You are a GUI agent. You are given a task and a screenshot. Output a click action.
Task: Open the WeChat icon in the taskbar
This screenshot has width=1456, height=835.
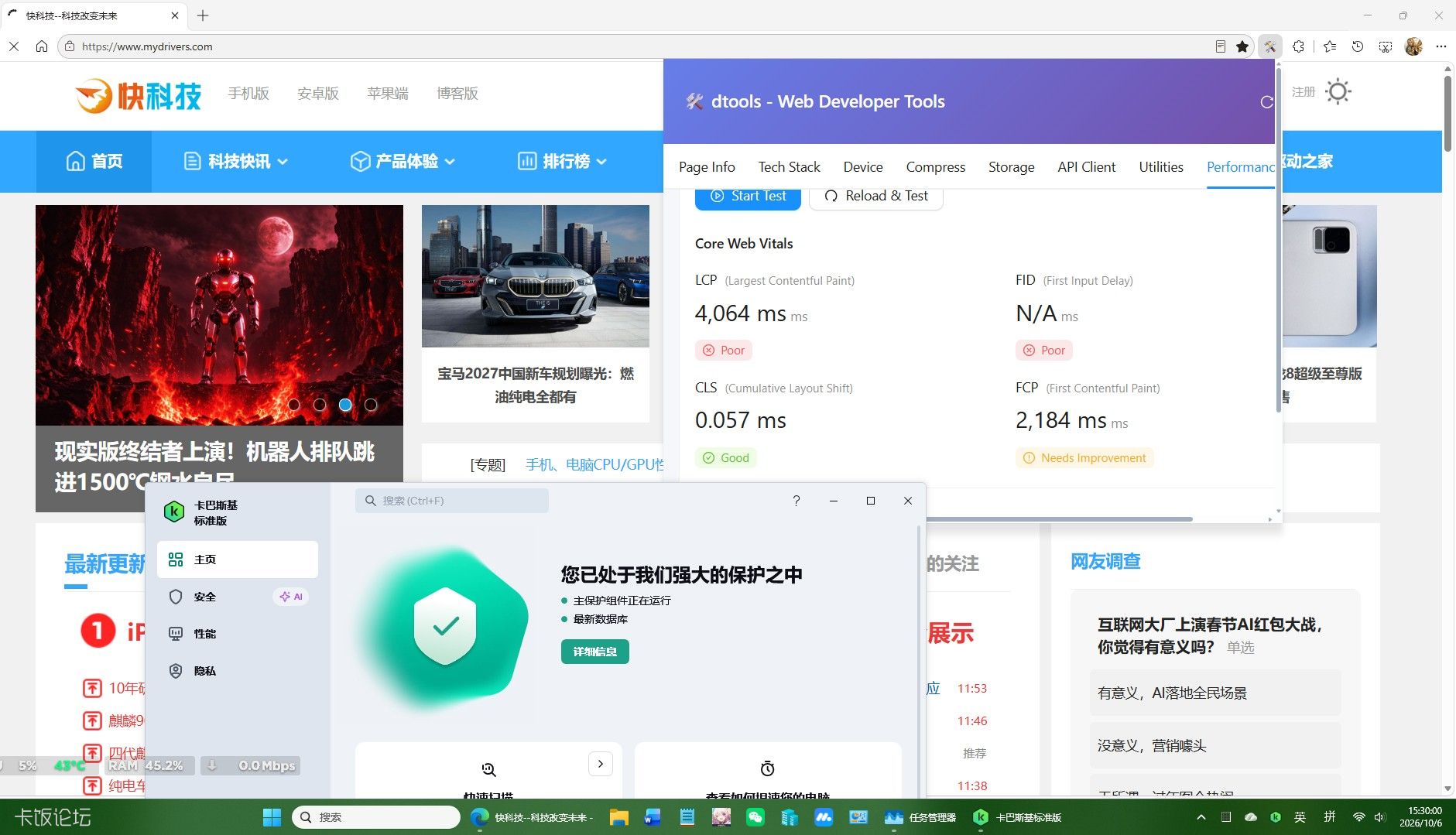click(755, 817)
